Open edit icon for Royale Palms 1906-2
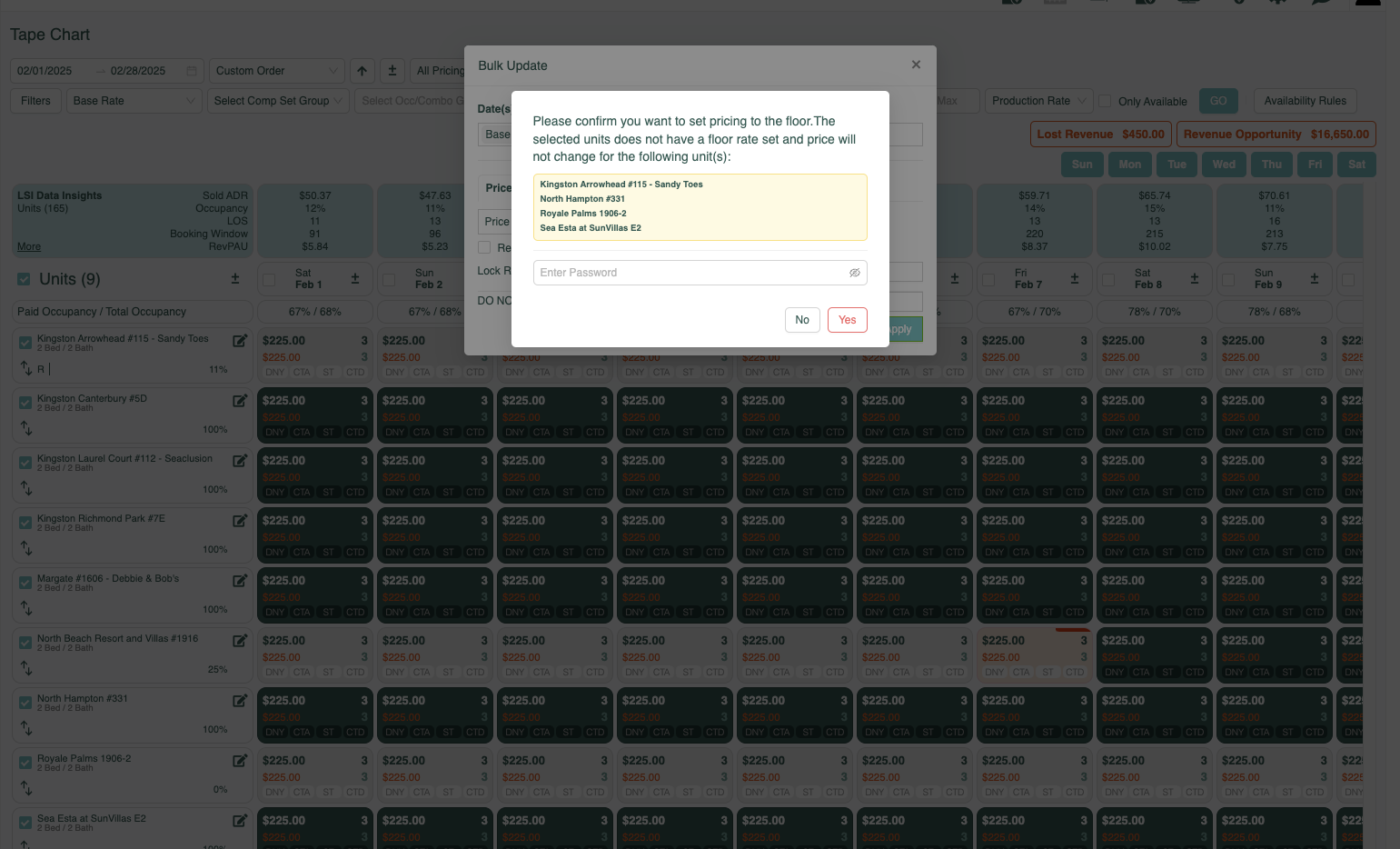Viewport: 1400px width, 849px height. point(240,761)
